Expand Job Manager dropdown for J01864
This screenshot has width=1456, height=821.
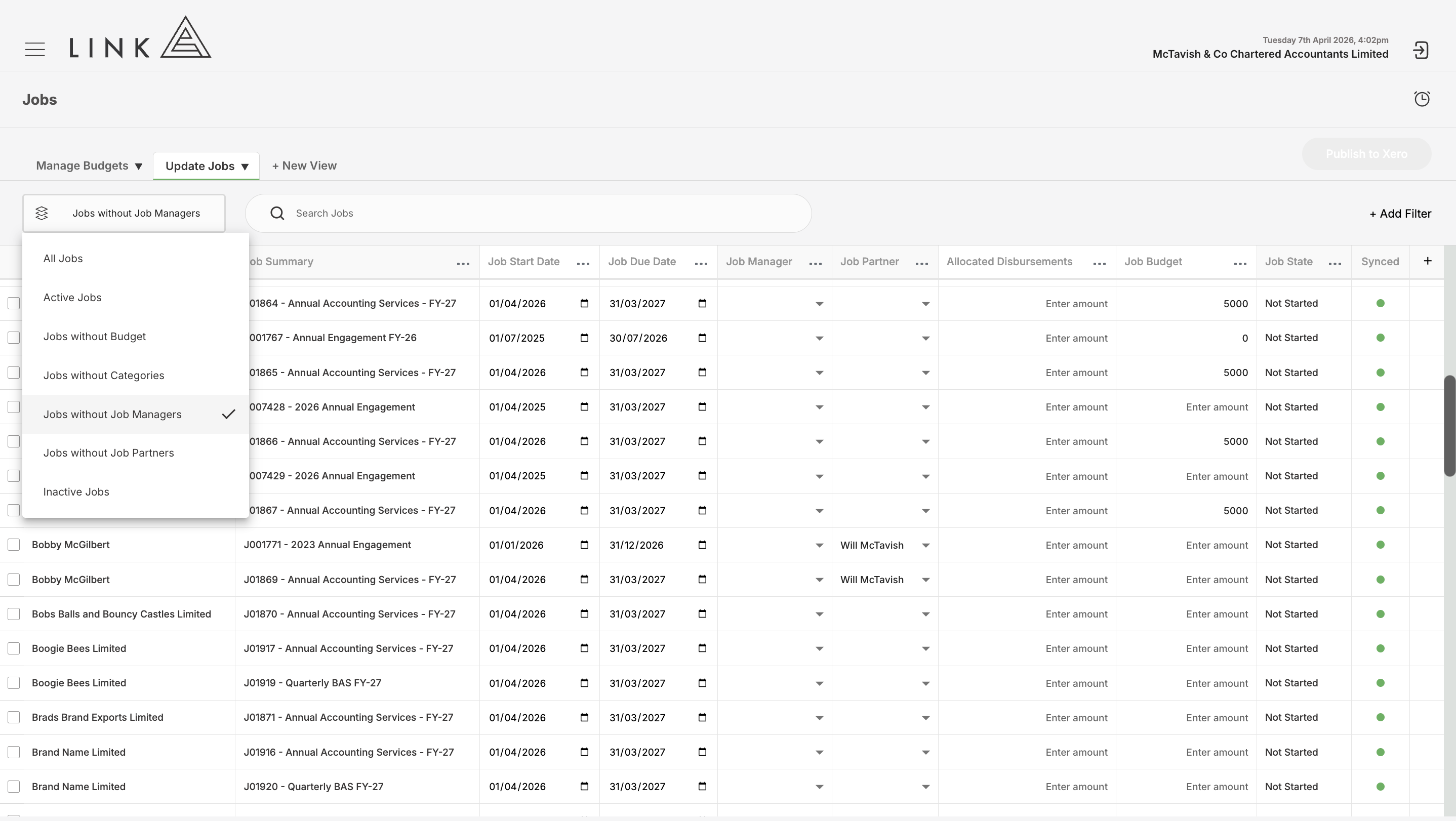point(819,304)
